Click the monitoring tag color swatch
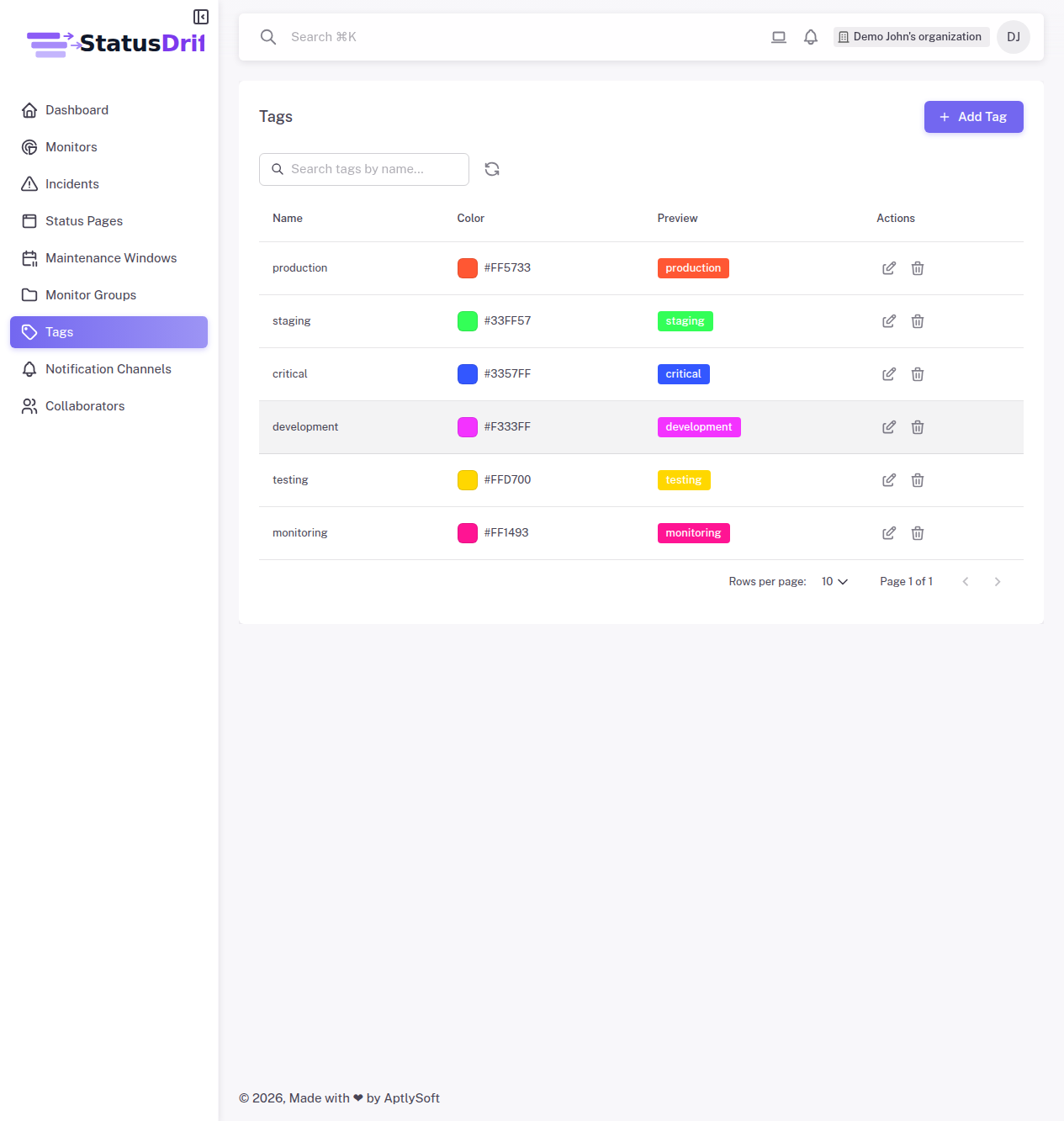 coord(468,532)
